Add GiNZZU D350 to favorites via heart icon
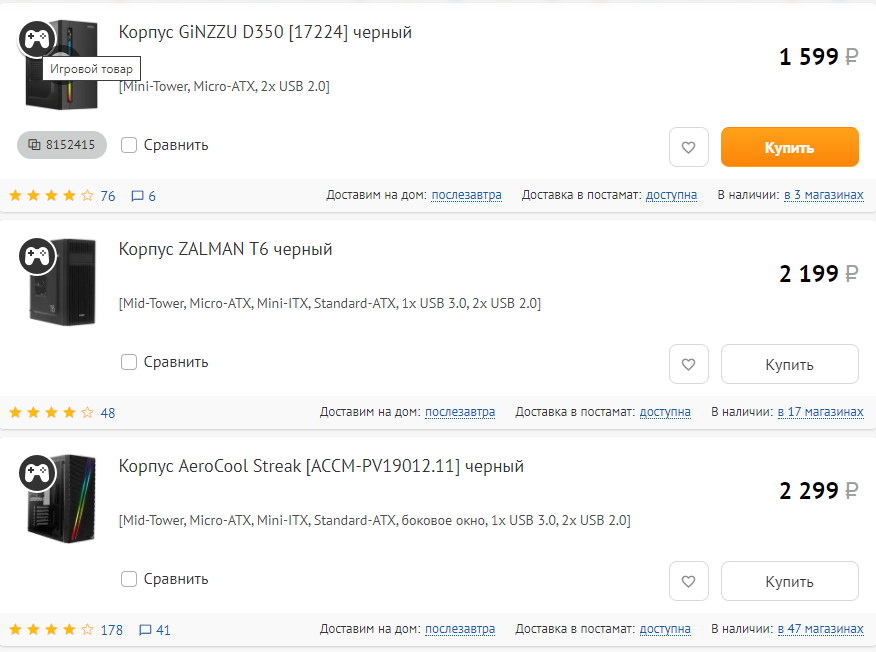Screen dimensions: 876x652 [x=688, y=147]
